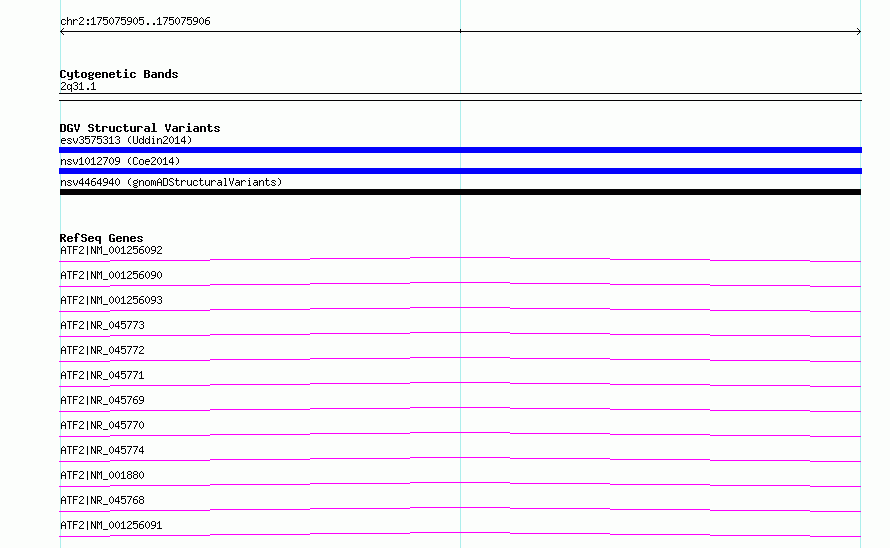Select transcript ATF2|NR_045772
The image size is (890, 548).
102,350
